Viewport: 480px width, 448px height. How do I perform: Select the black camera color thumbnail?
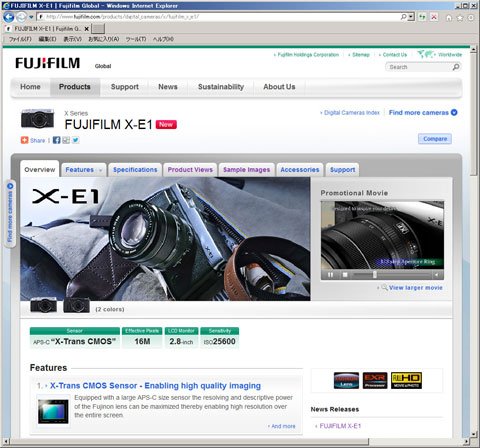(77, 305)
